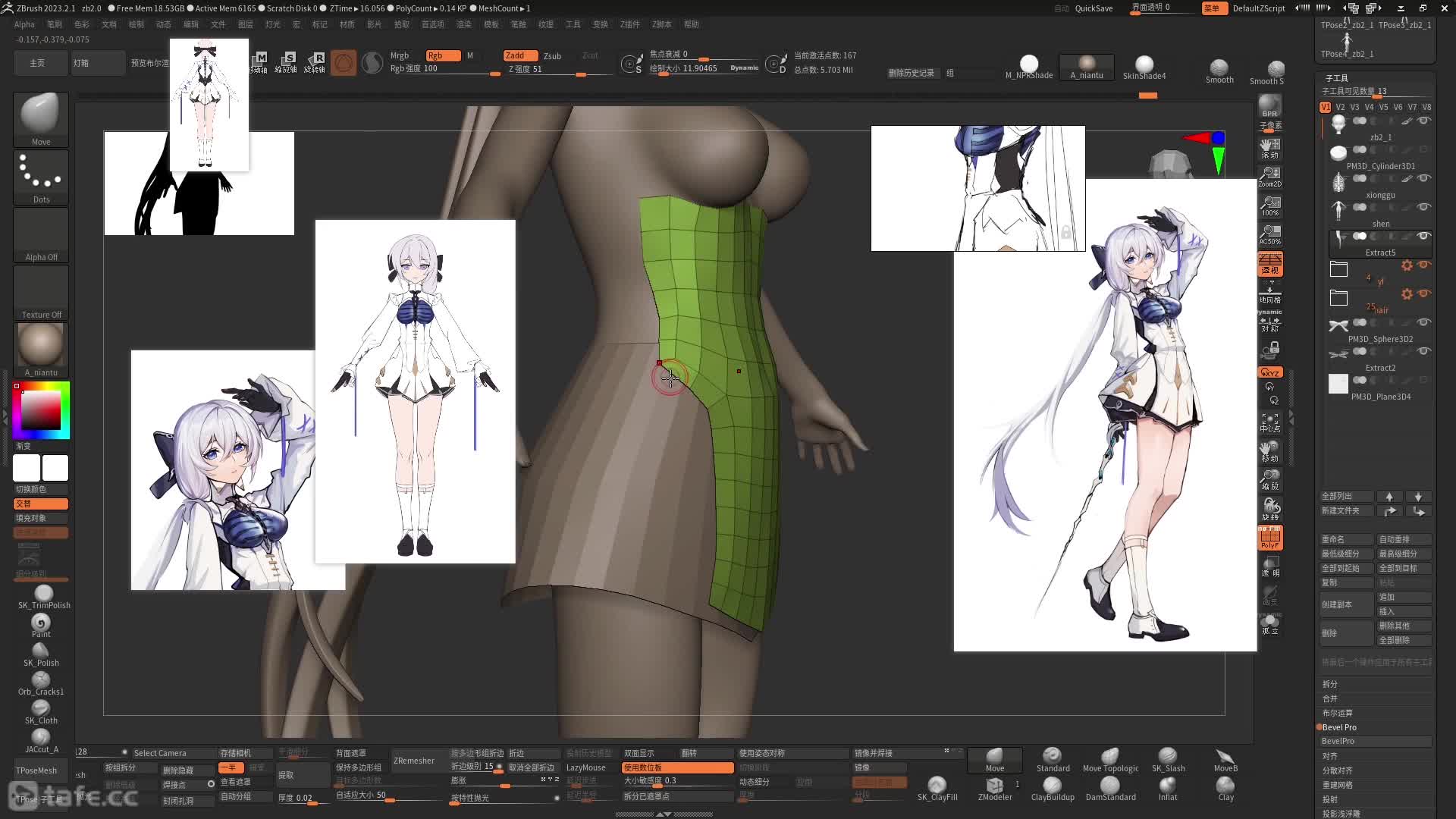Expand the 拆分 (Split) section
Image resolution: width=1456 pixels, height=819 pixels.
coord(1329,684)
